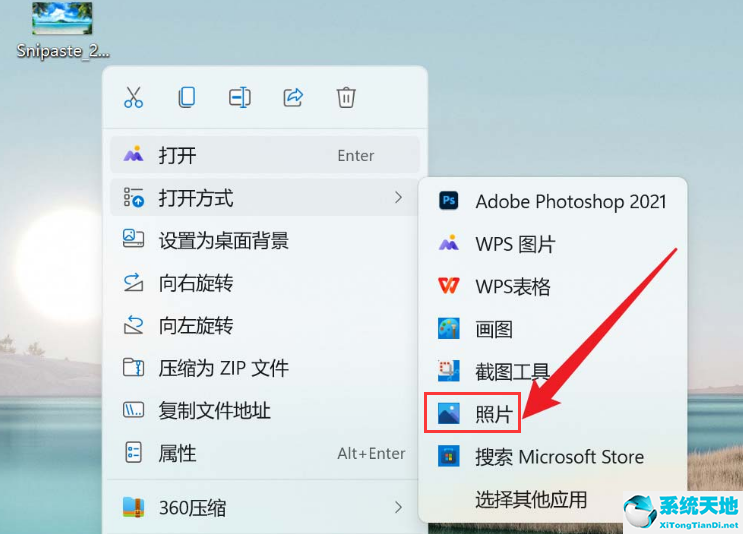The width and height of the screenshot is (743, 534).
Task: Open the image with 画图
Action: 494,328
